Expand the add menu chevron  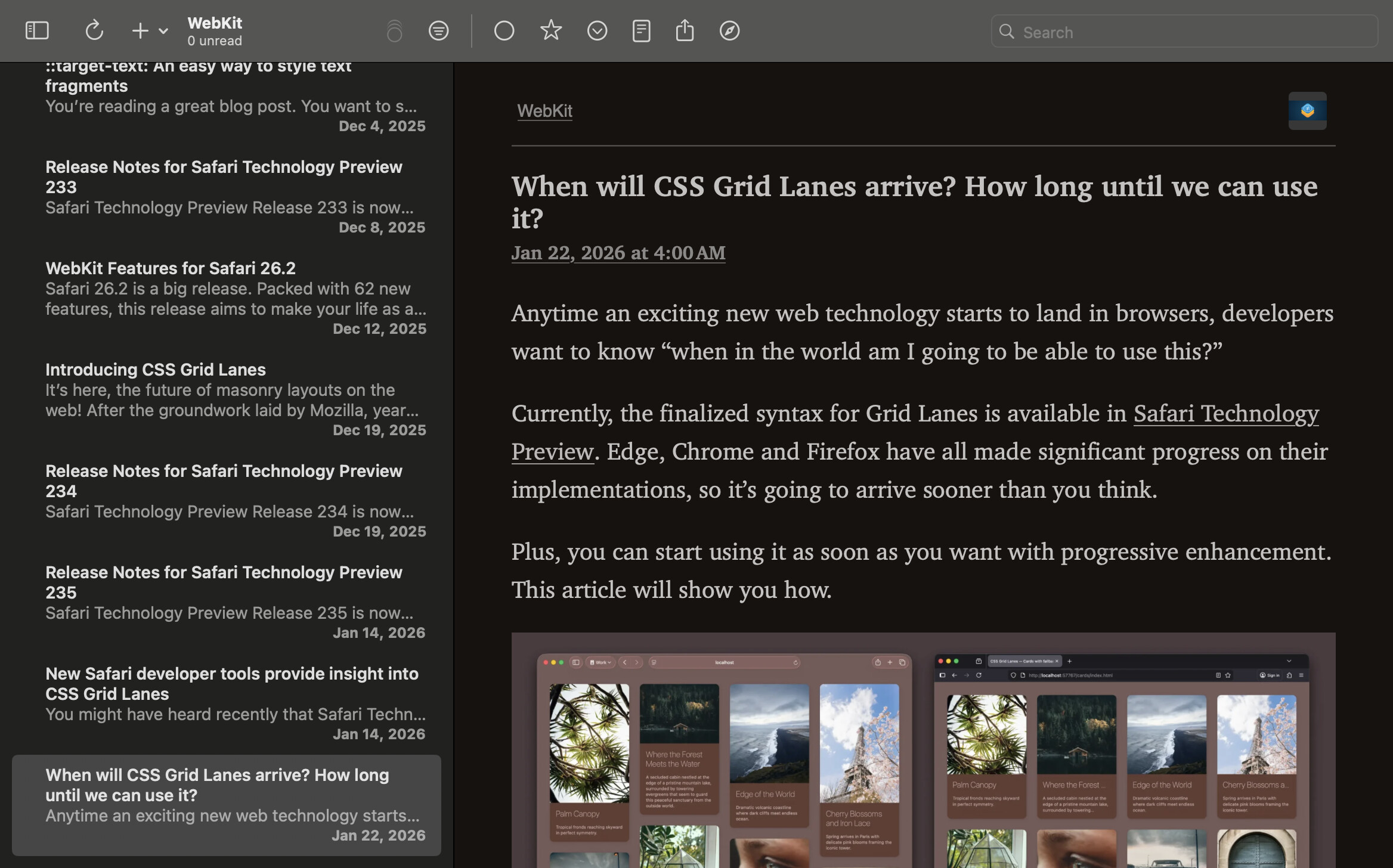tap(163, 31)
